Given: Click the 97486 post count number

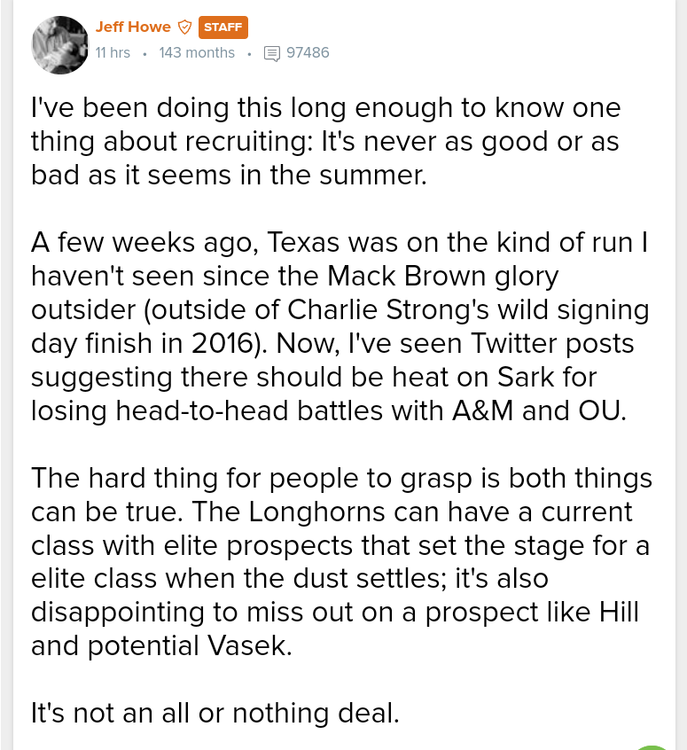Looking at the screenshot, I should (307, 53).
